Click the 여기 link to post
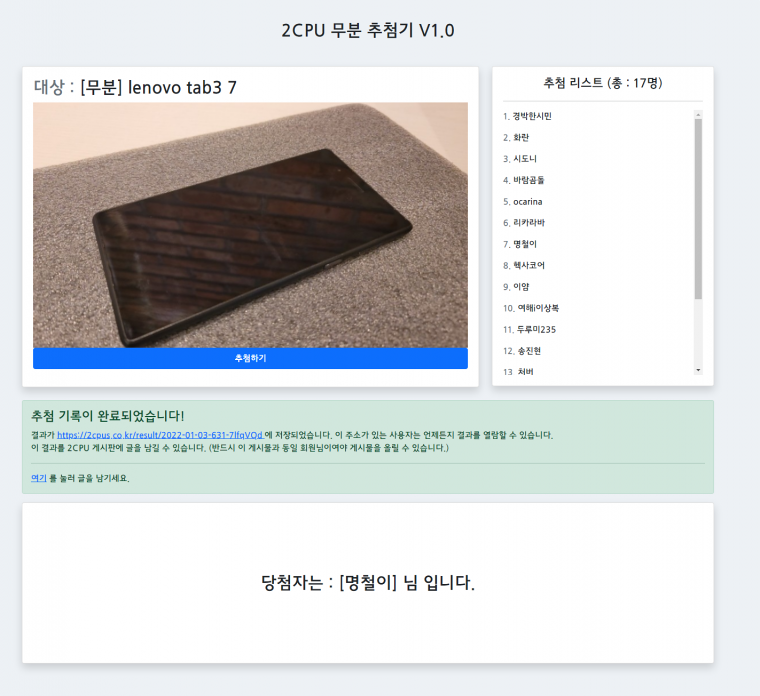The height and width of the screenshot is (696, 760). tap(39, 478)
